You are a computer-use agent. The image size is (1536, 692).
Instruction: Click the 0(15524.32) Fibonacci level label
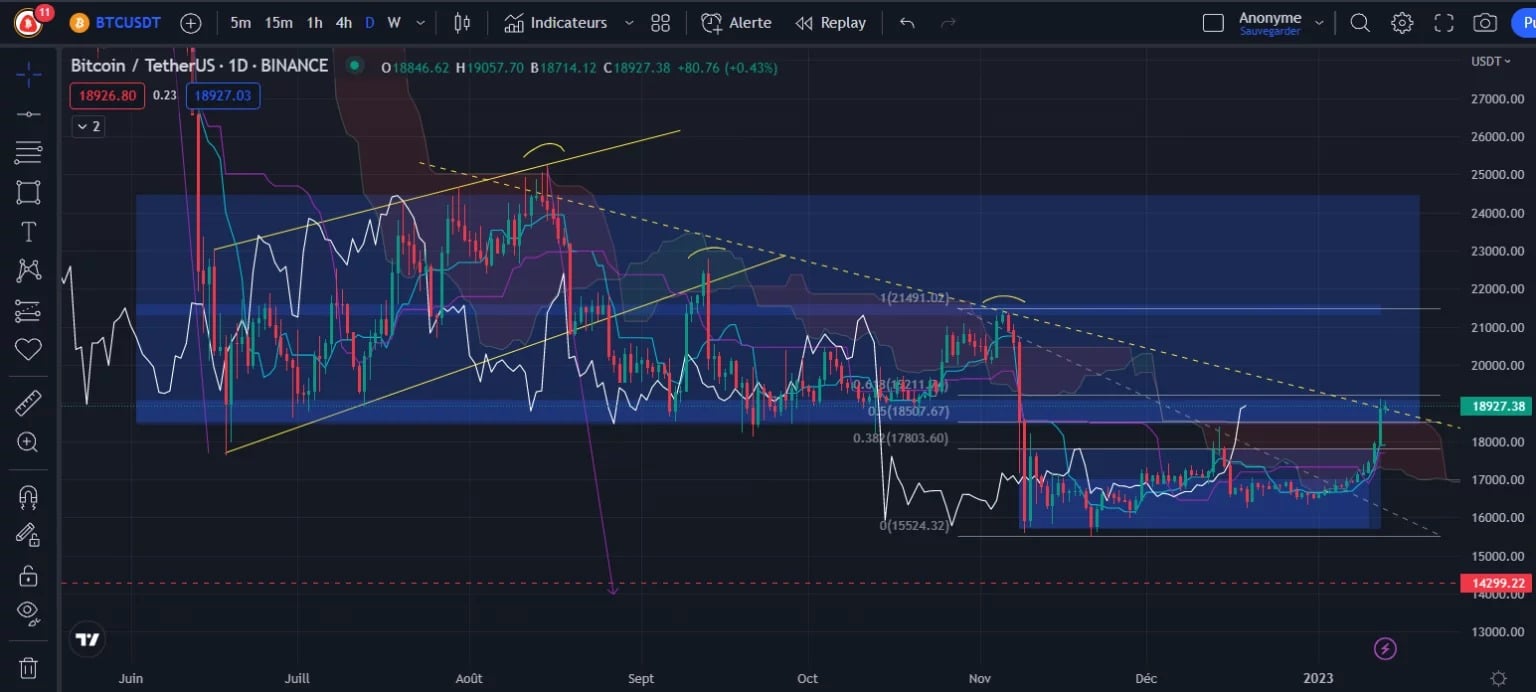(914, 525)
